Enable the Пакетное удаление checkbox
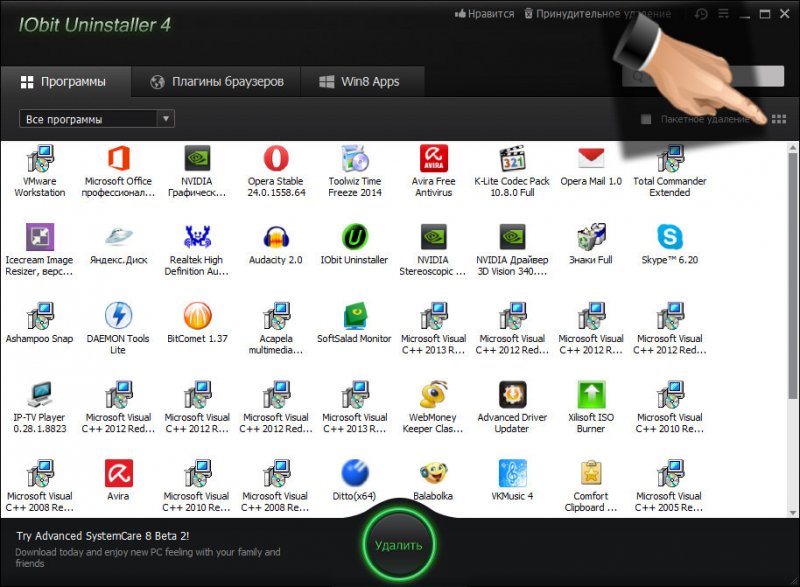The width and height of the screenshot is (800, 587). [646, 119]
